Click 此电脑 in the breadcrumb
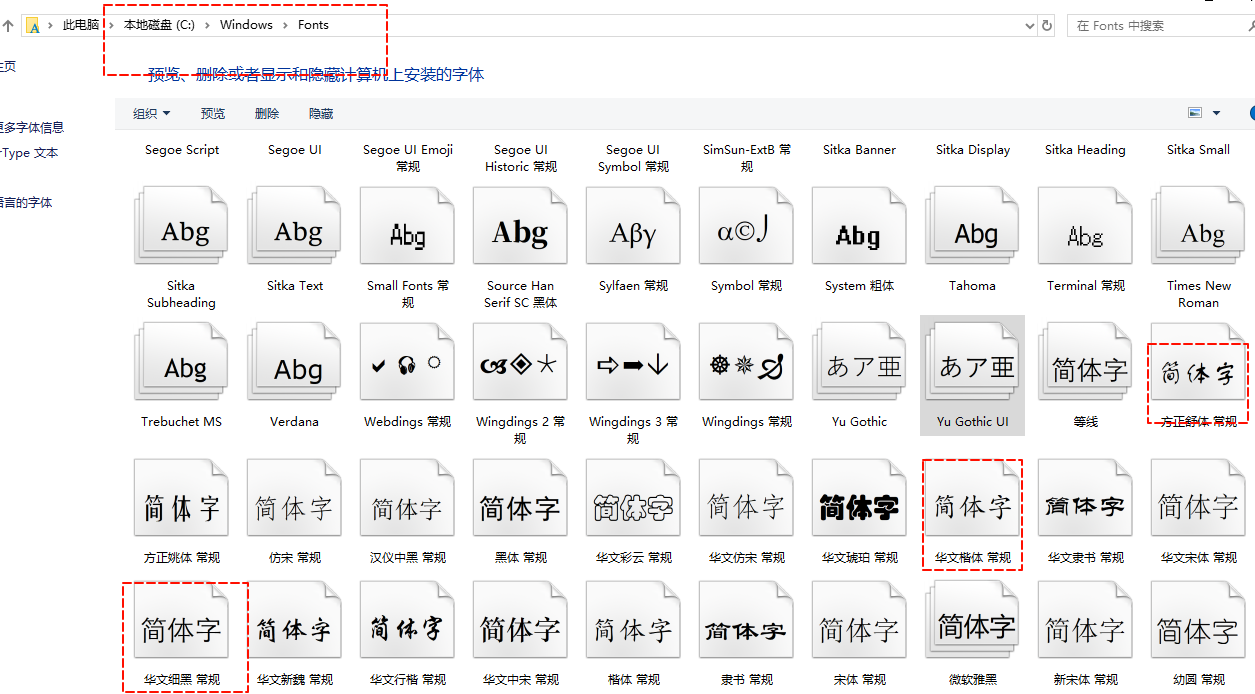 coord(81,25)
